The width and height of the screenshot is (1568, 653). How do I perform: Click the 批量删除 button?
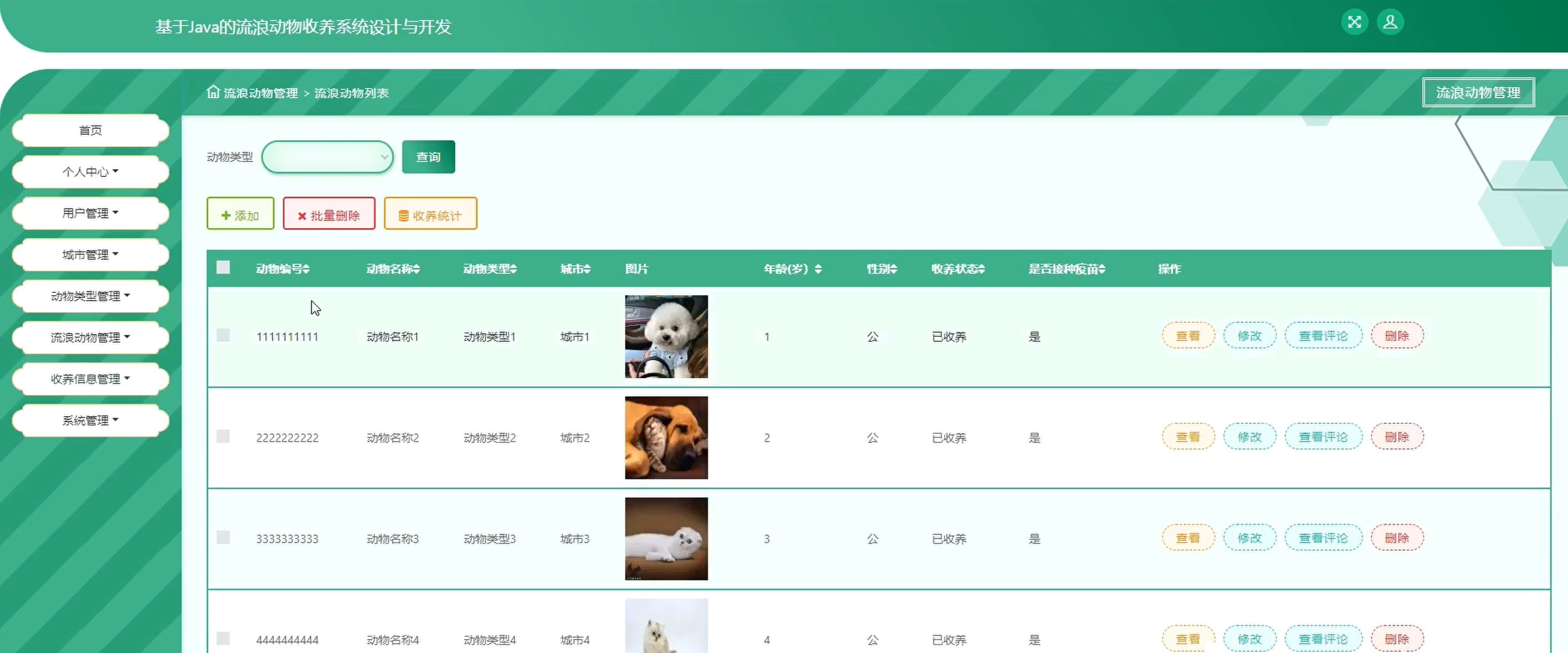(330, 214)
